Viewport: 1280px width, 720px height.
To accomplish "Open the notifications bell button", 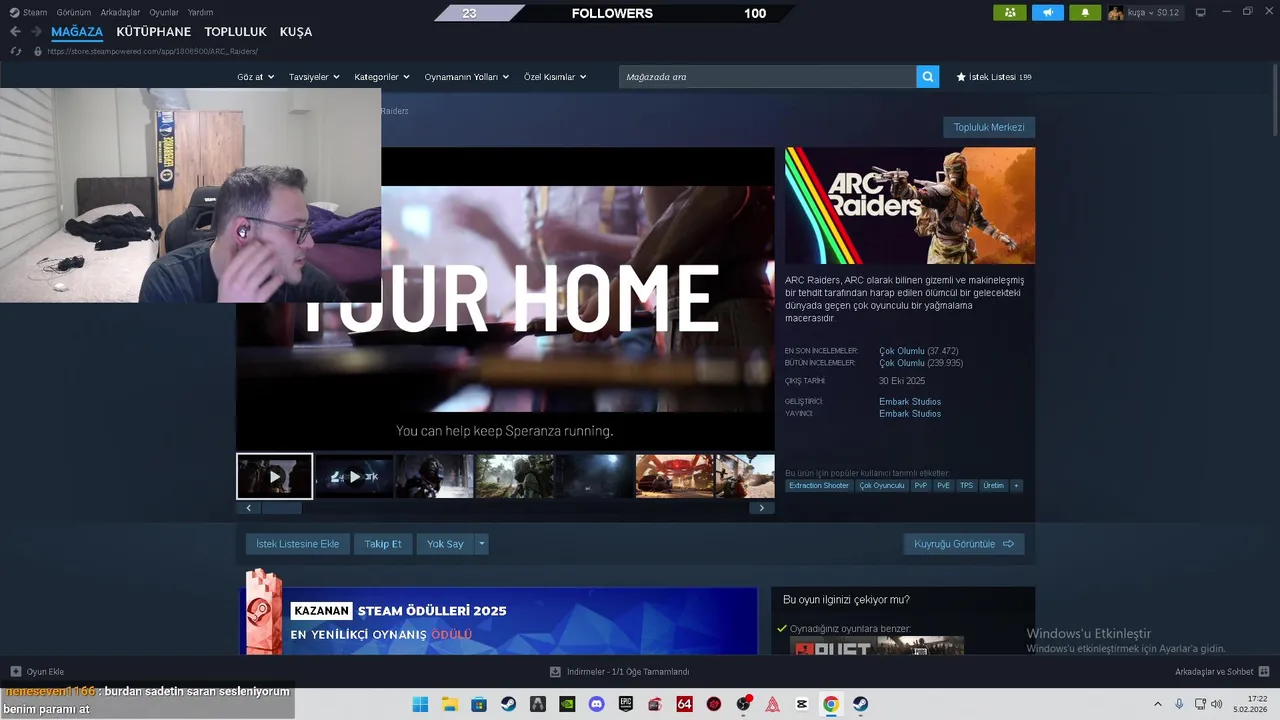I will (1085, 13).
